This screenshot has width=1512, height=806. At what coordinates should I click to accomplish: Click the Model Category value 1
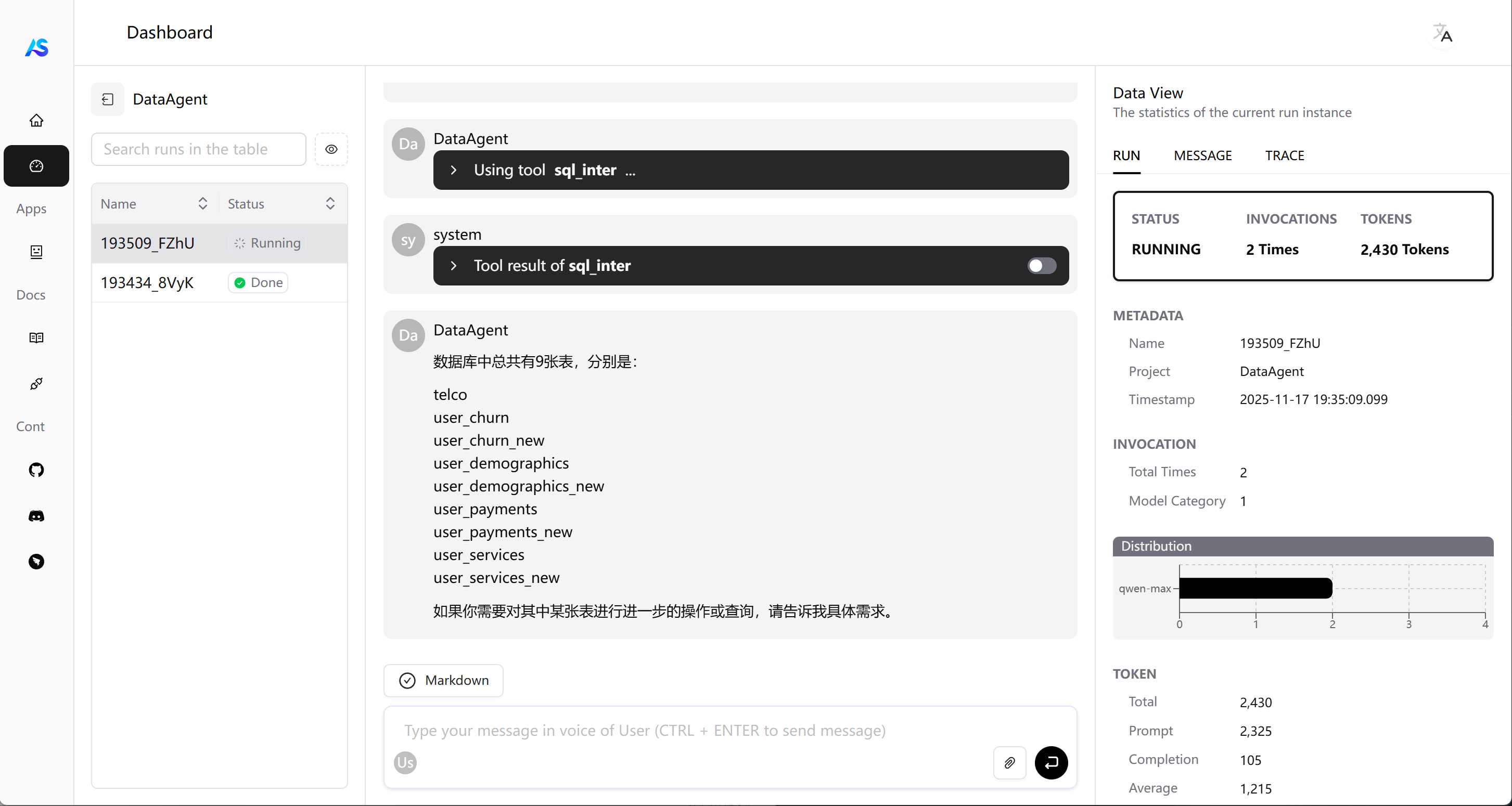click(1242, 501)
